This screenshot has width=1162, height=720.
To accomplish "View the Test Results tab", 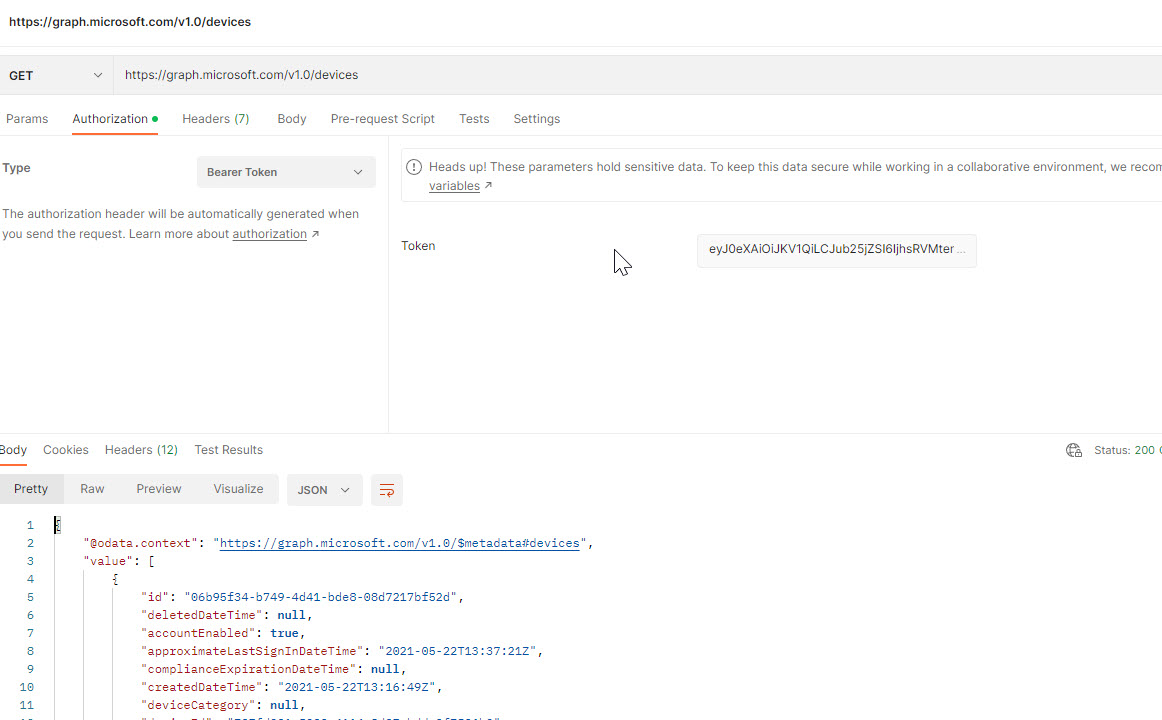I will pos(228,450).
